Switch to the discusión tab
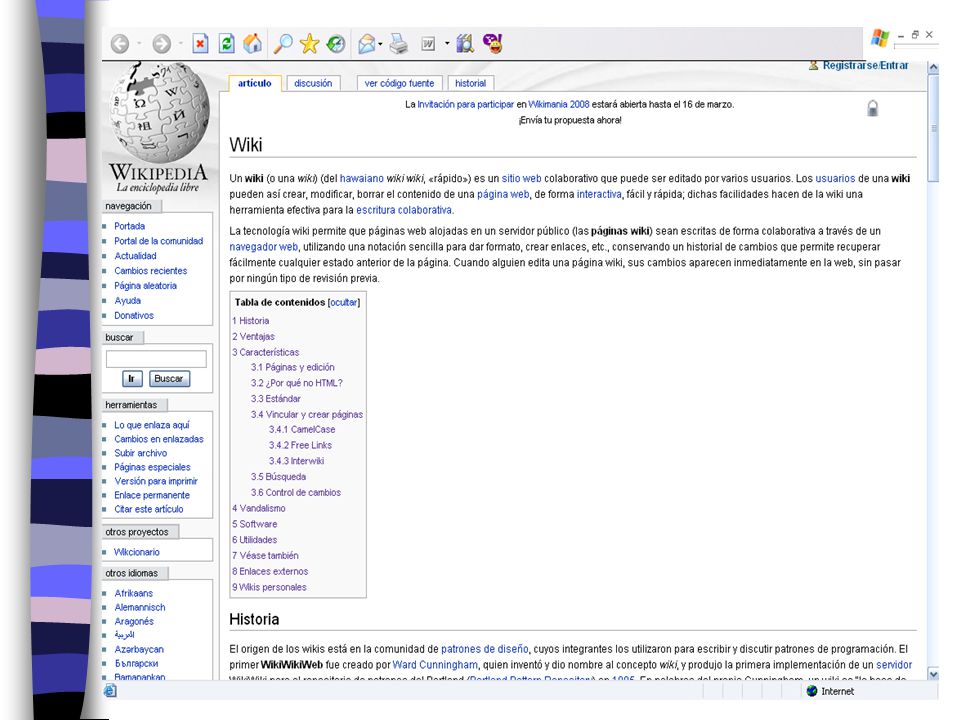 click(x=313, y=83)
